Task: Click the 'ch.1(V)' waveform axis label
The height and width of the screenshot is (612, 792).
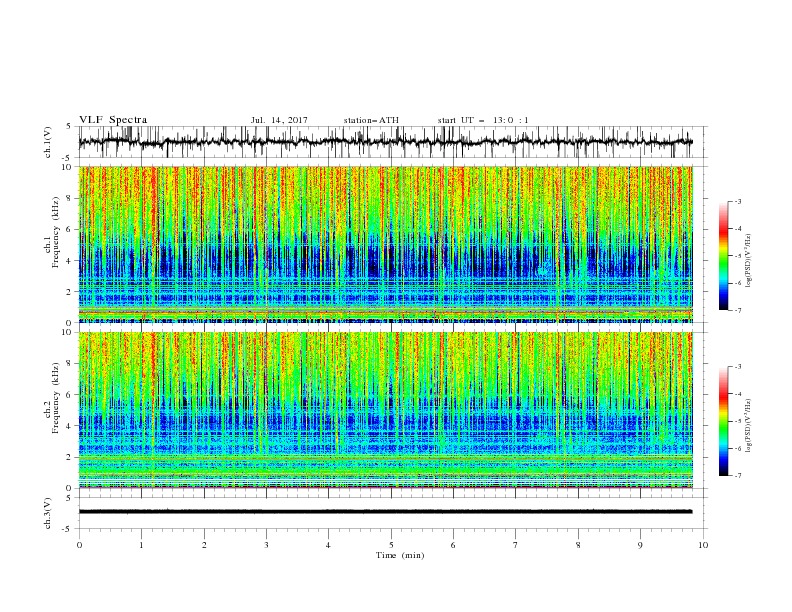Action: pos(48,142)
